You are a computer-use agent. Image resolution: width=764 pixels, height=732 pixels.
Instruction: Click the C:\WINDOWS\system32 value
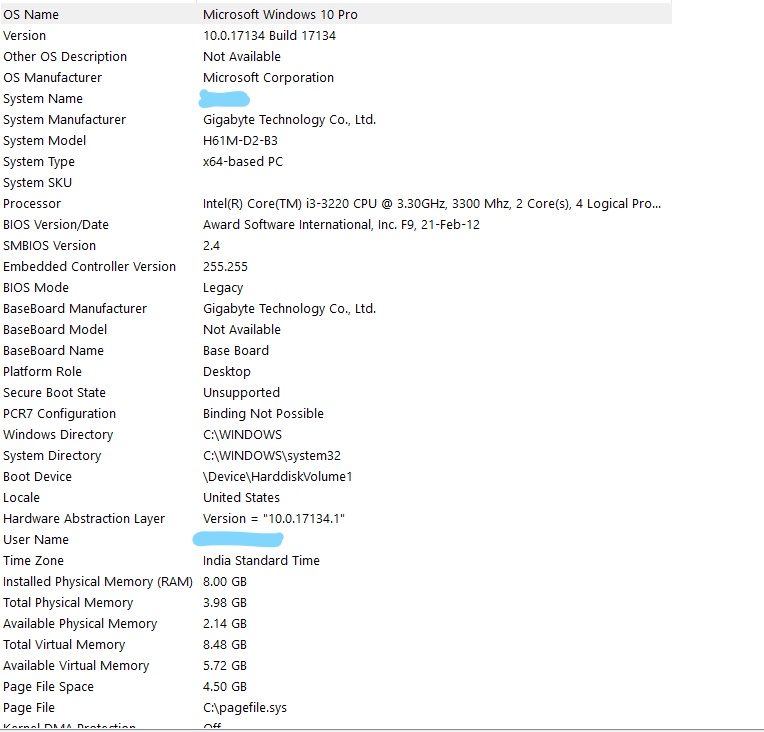pyautogui.click(x=272, y=455)
